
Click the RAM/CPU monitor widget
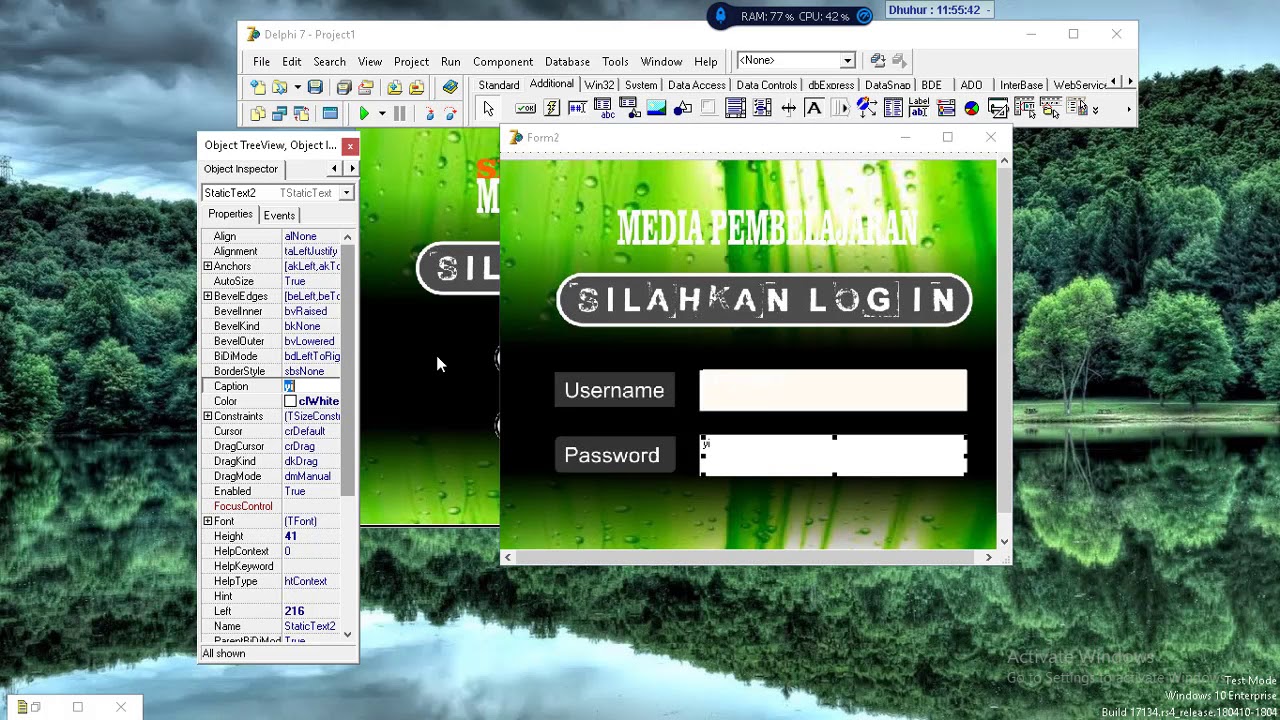[790, 15]
